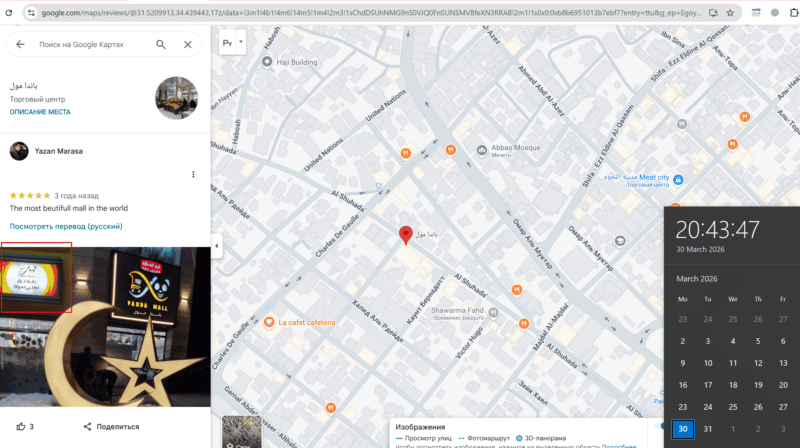Click the magnifier search icon

click(x=161, y=45)
